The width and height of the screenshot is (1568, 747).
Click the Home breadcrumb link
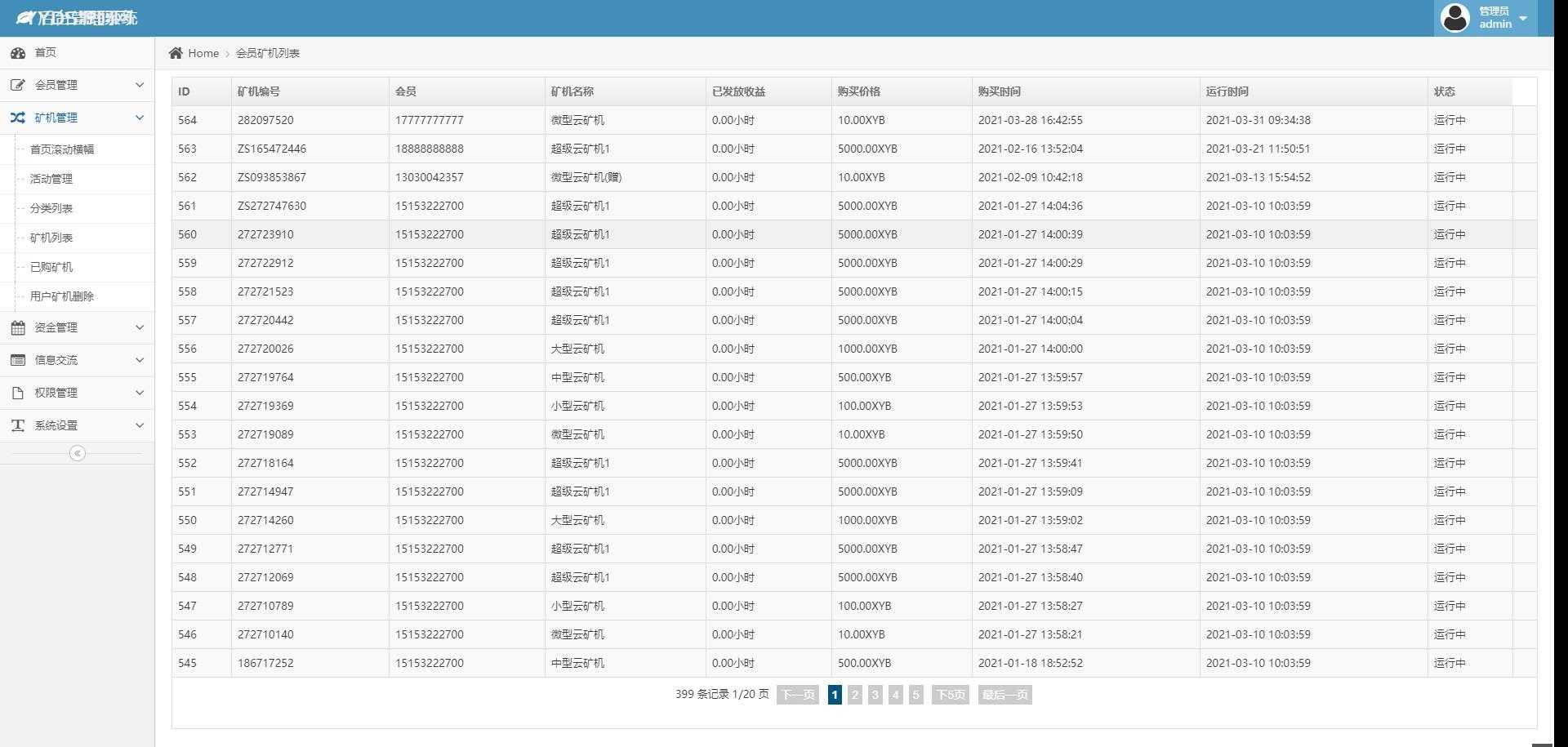coord(203,53)
